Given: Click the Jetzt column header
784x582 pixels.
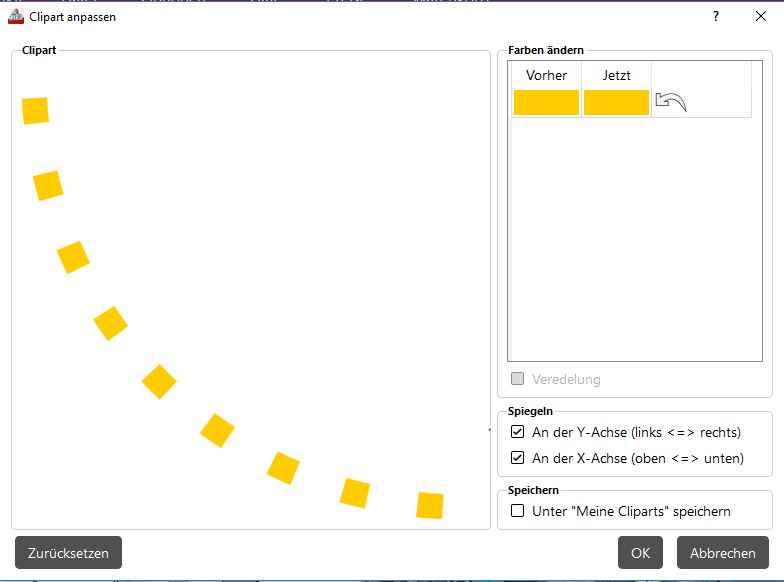Looking at the screenshot, I should pos(617,76).
